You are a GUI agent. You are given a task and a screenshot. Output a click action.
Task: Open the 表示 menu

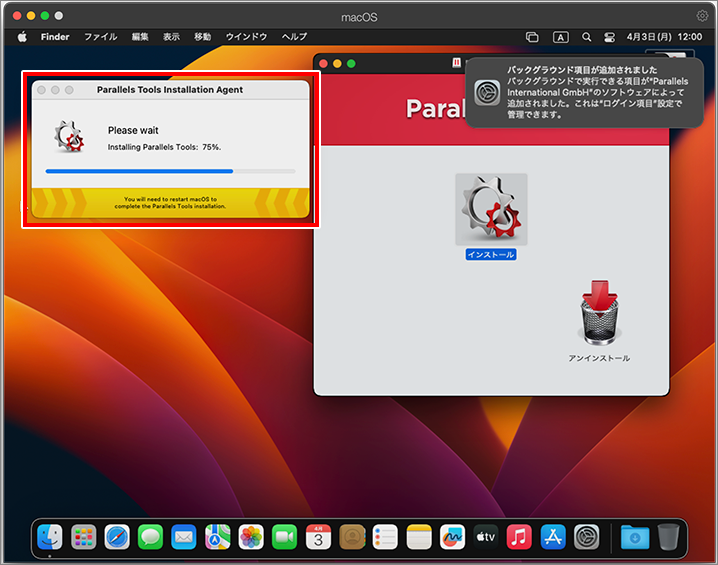[171, 37]
